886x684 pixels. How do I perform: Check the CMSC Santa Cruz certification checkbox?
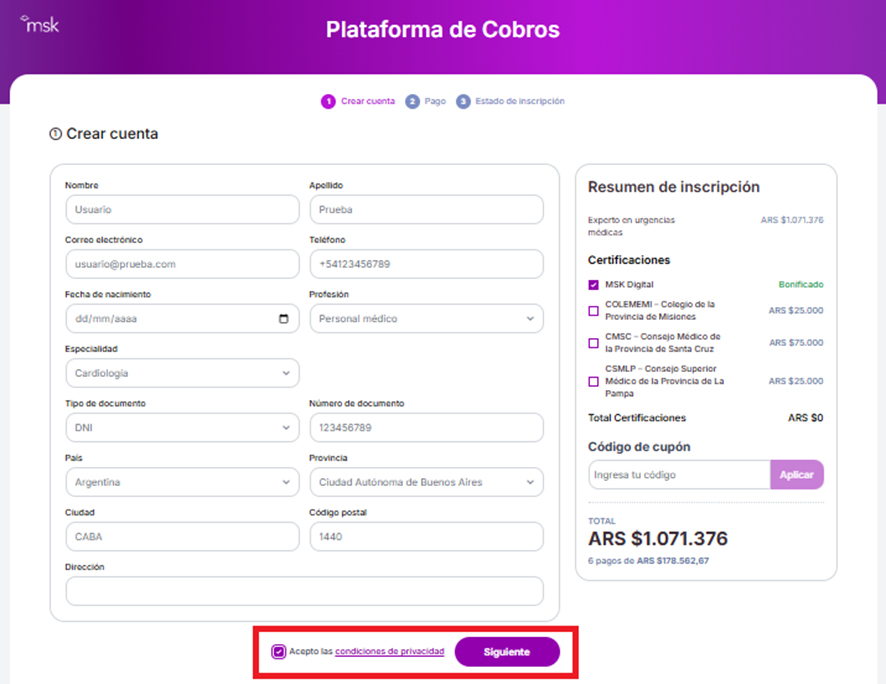tap(593, 343)
